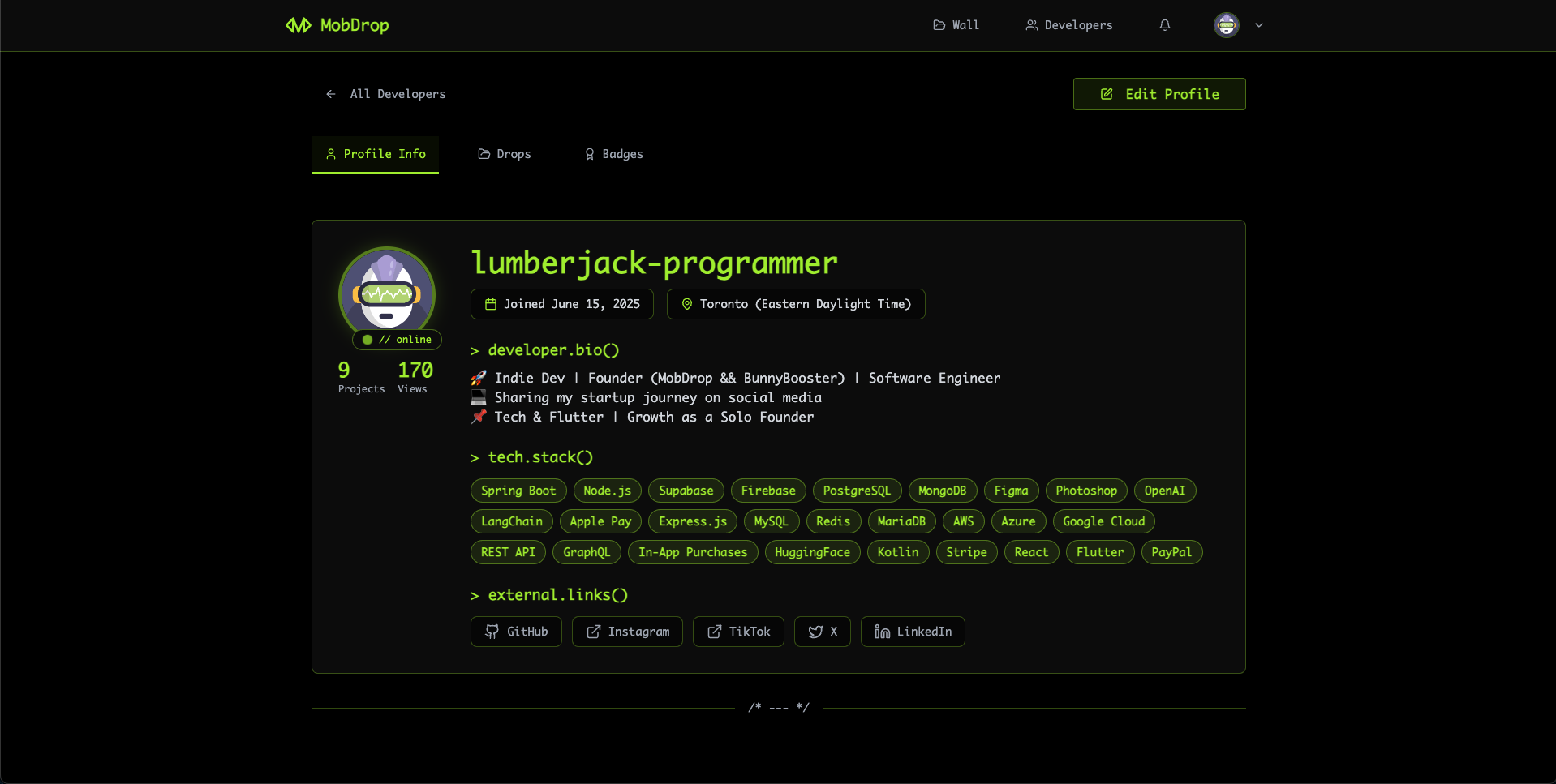This screenshot has height=784, width=1556.
Task: Click the LinkedIn logo icon
Action: point(882,632)
